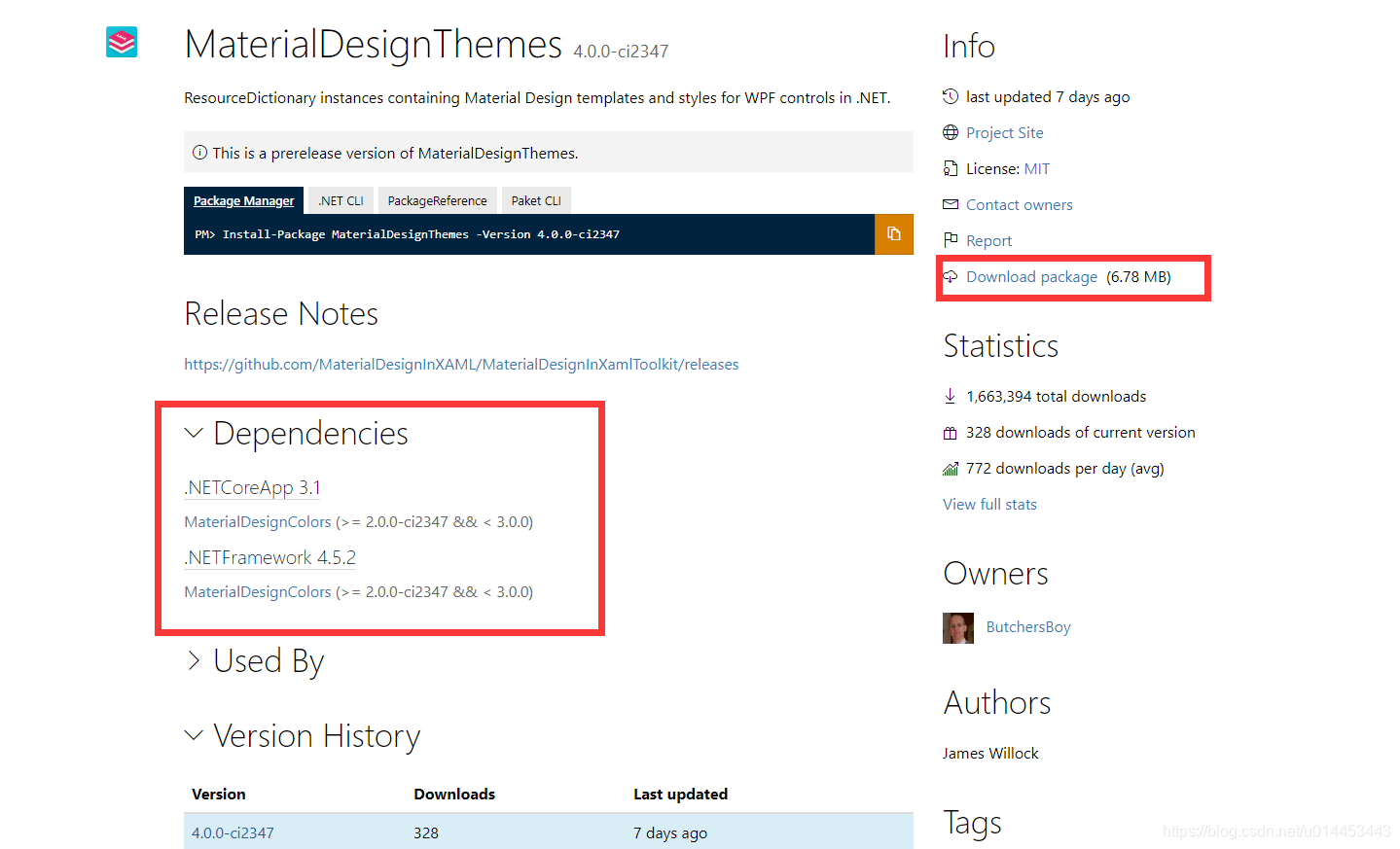Click the Download package link
Screen dimensions: 1400x849
pyautogui.click(x=1031, y=276)
